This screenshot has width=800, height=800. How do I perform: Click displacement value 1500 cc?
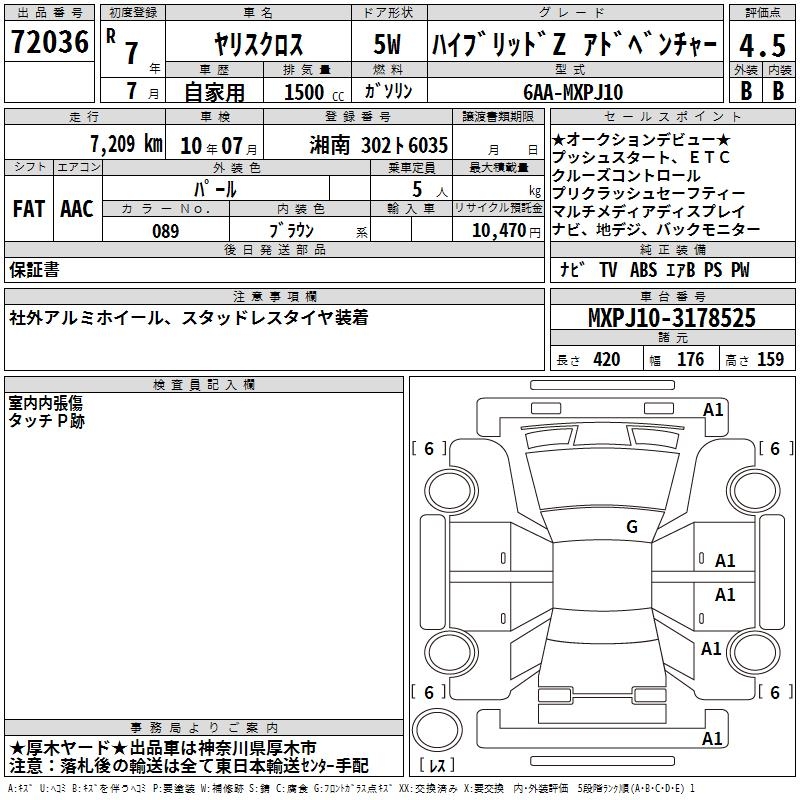(x=314, y=92)
